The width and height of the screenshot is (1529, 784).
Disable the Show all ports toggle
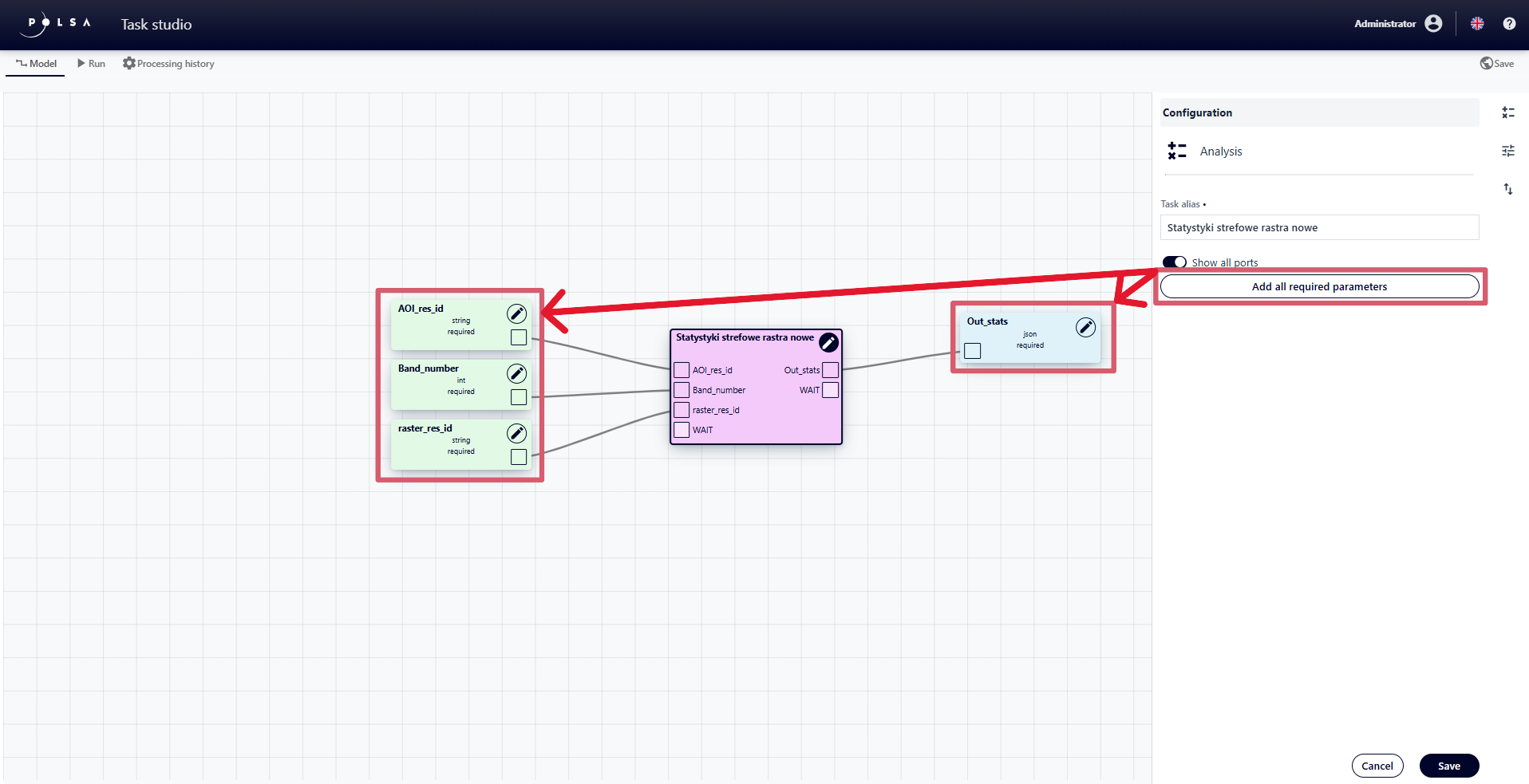pos(1175,262)
